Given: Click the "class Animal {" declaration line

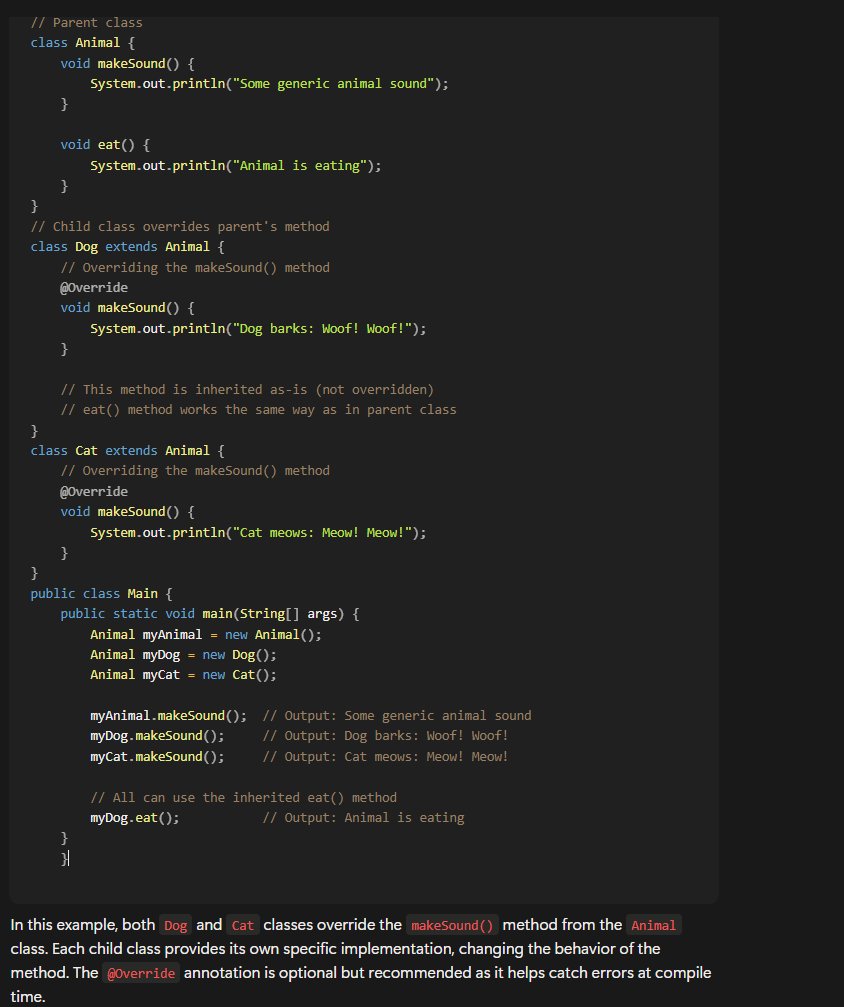Looking at the screenshot, I should (82, 43).
